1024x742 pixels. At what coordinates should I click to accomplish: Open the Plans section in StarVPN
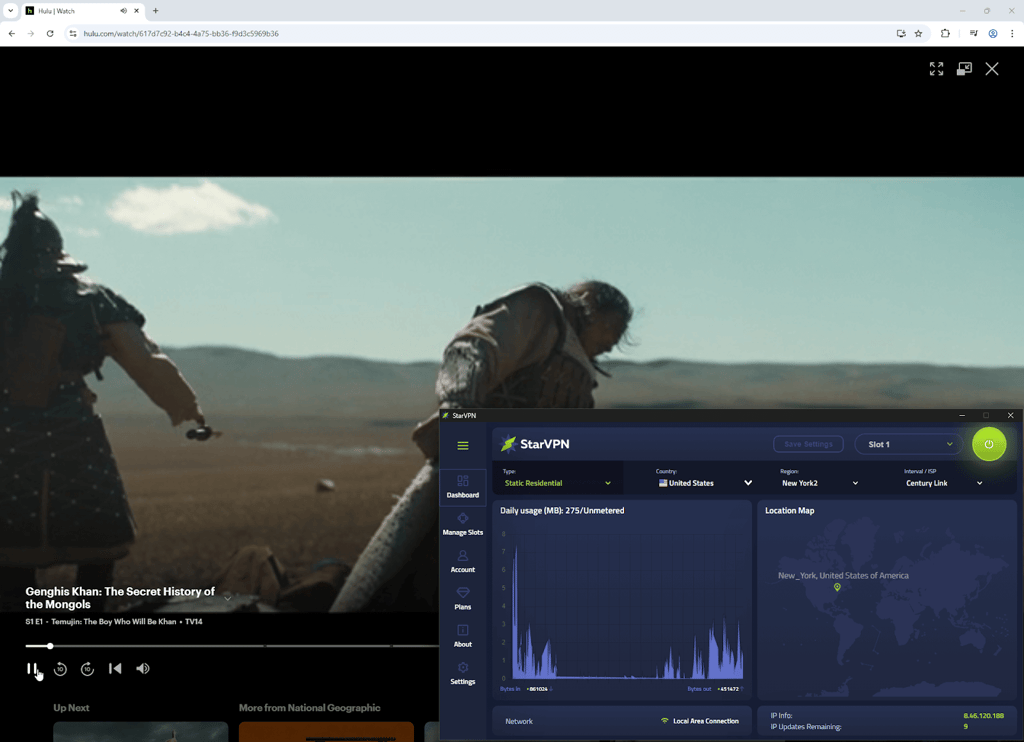pyautogui.click(x=462, y=599)
